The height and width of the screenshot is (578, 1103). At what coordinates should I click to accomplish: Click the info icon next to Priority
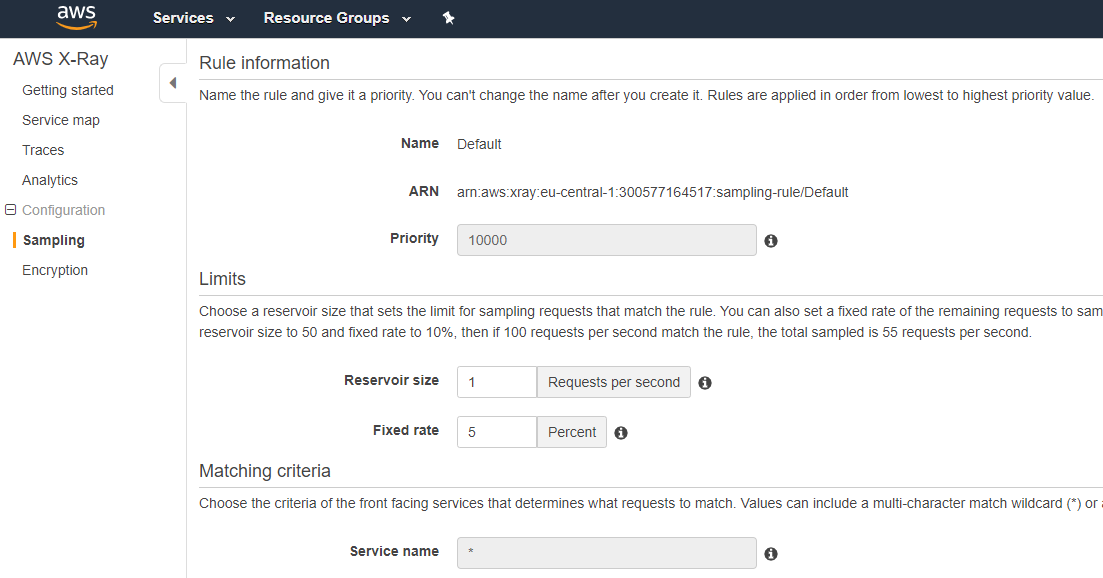[x=771, y=240]
